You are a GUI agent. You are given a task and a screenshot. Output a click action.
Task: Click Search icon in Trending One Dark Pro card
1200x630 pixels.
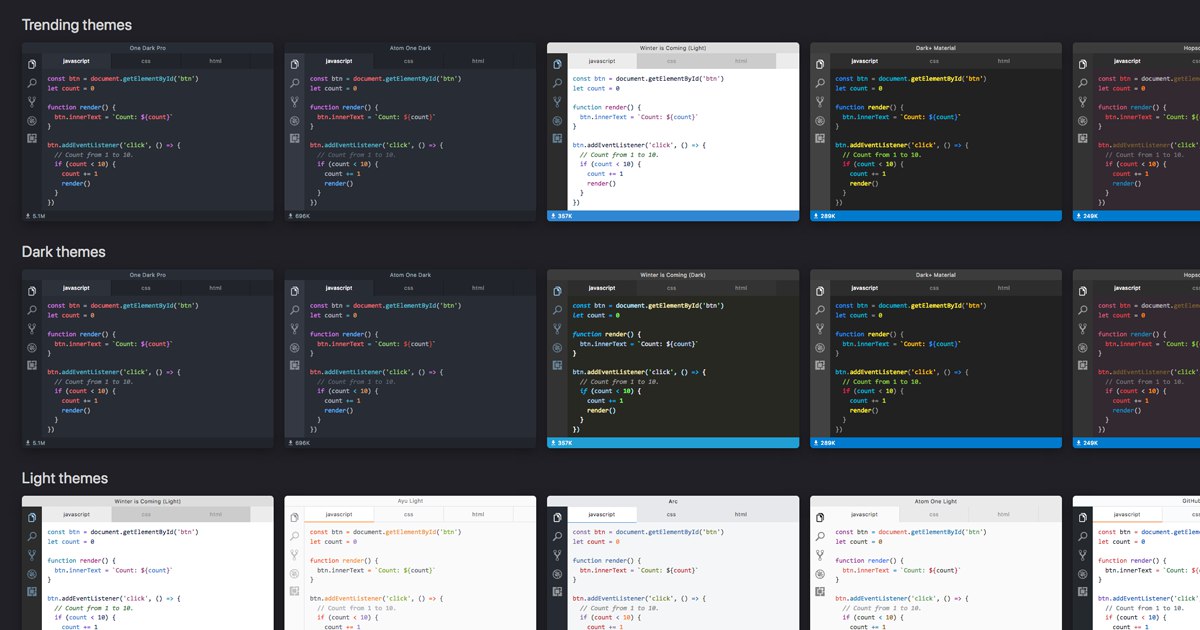(x=32, y=83)
